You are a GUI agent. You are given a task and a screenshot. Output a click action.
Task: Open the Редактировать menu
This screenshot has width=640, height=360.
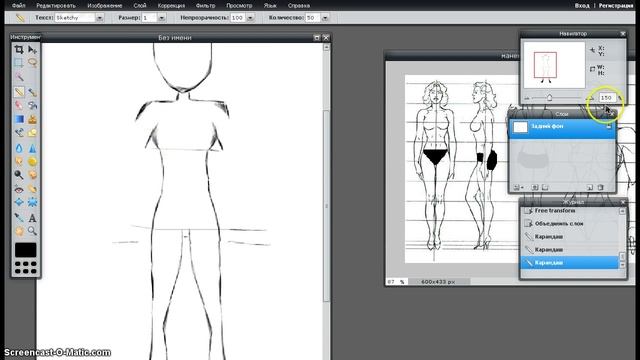[x=56, y=6]
